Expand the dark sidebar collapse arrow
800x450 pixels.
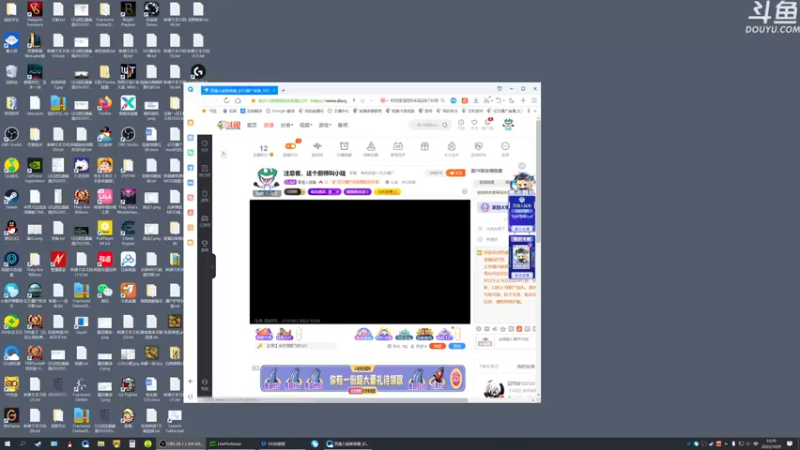[212, 266]
